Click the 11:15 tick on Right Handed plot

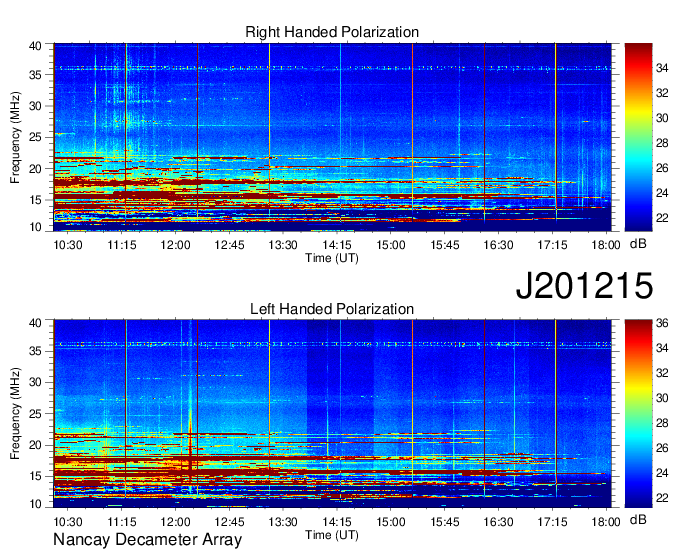click(x=122, y=245)
